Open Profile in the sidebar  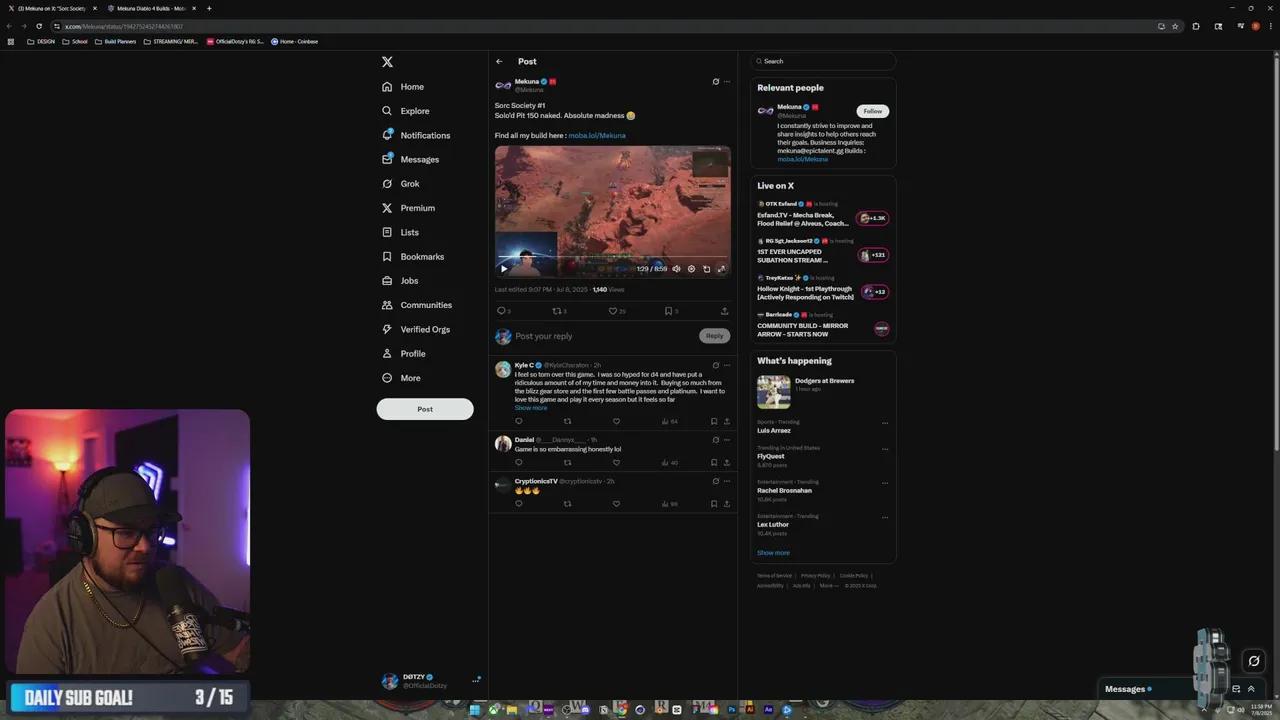[x=404, y=354]
